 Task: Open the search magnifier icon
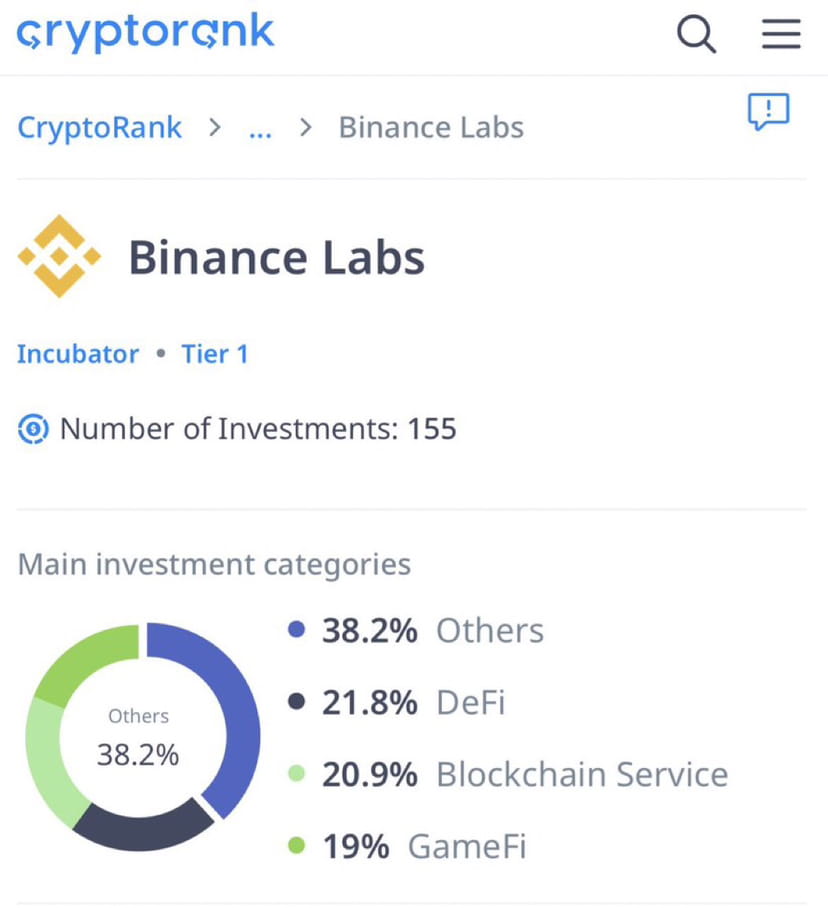coord(696,33)
